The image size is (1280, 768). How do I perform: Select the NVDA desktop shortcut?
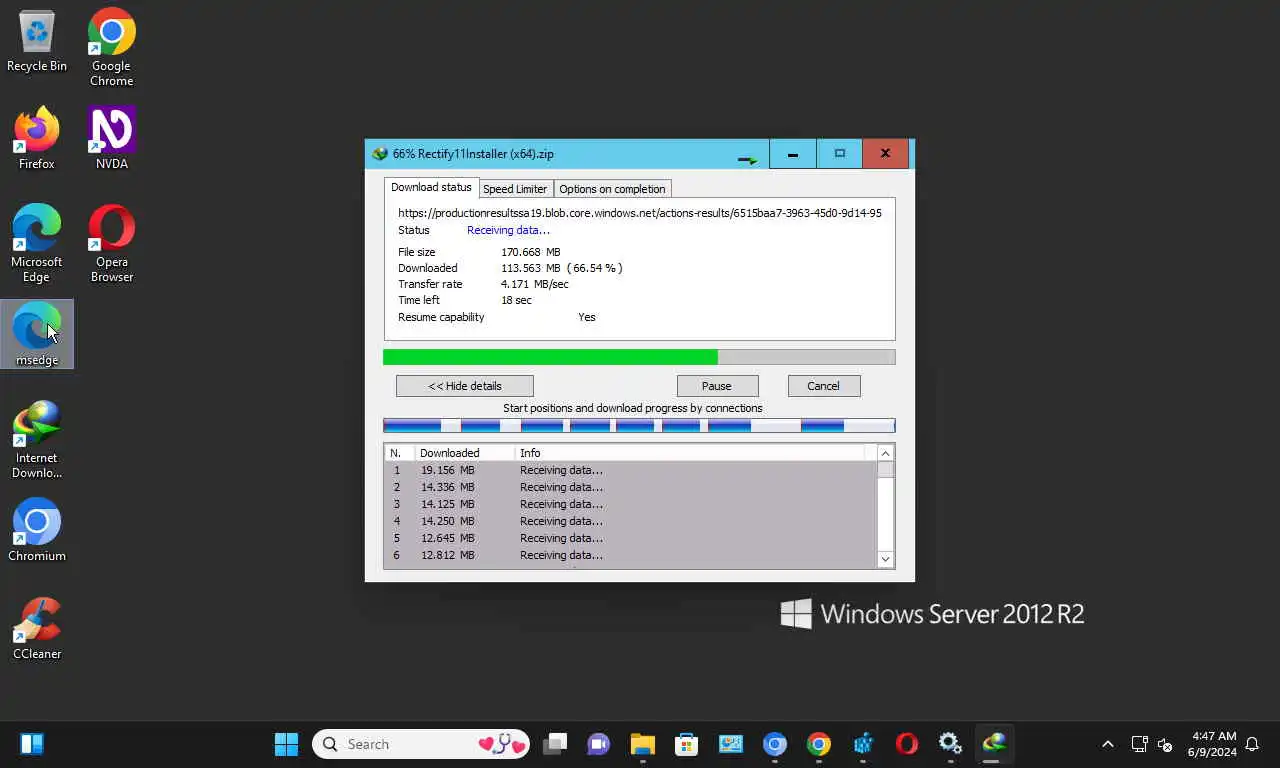[112, 138]
